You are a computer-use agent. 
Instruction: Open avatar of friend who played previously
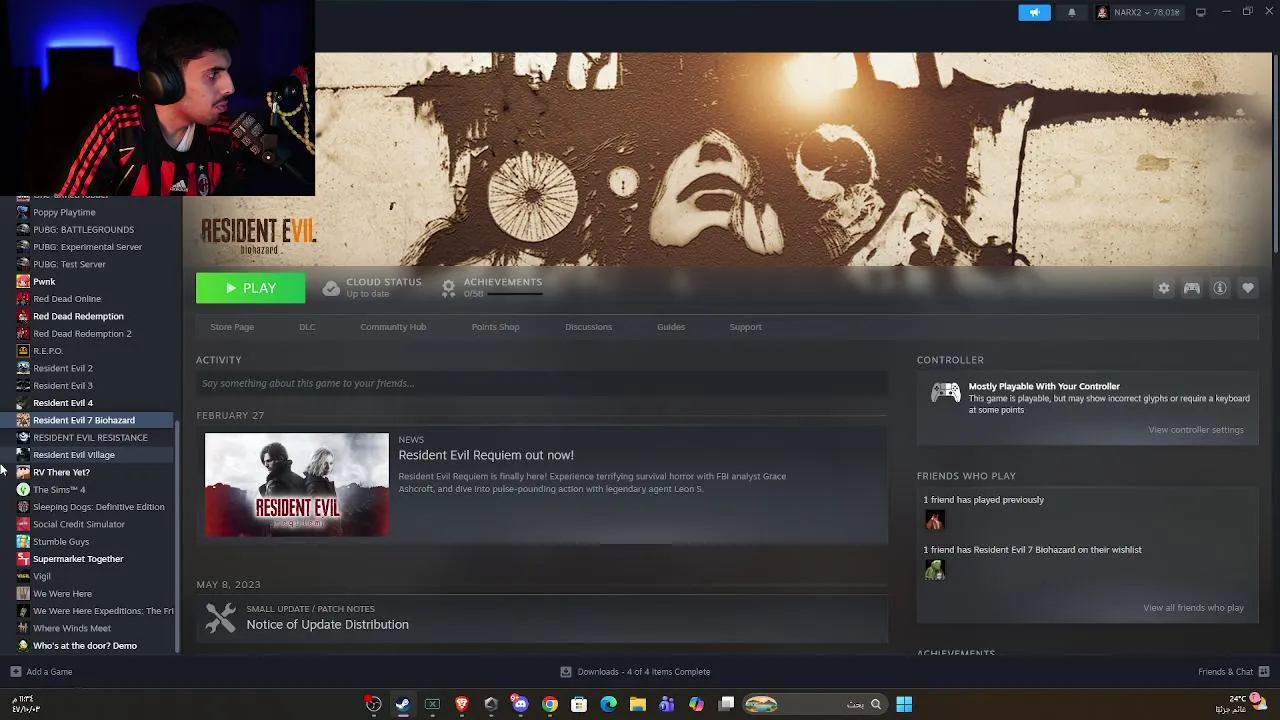(x=934, y=520)
